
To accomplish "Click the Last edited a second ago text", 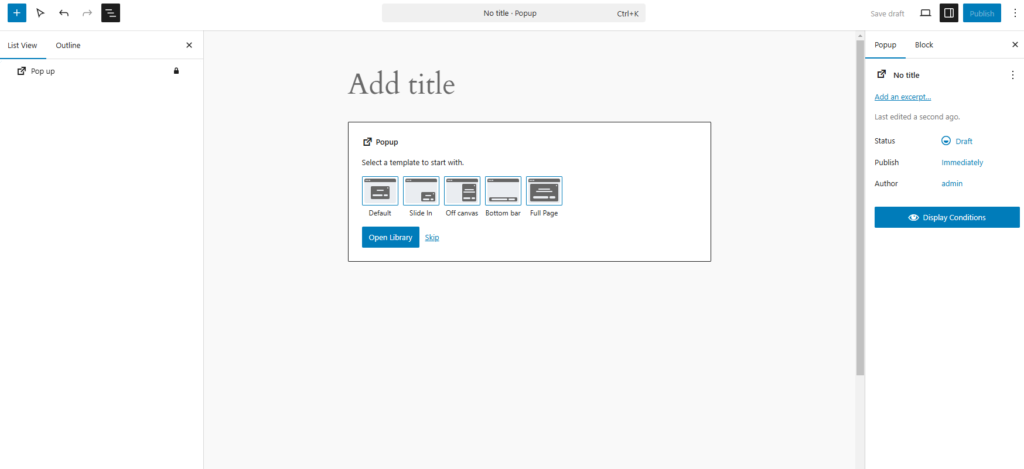I will [x=917, y=117].
